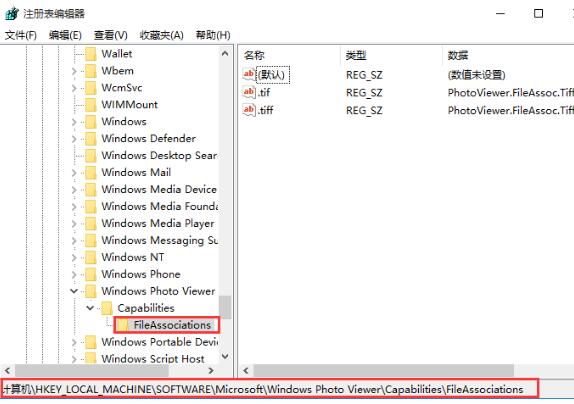
Task: Select the Windows NT tree label
Action: [x=133, y=257]
